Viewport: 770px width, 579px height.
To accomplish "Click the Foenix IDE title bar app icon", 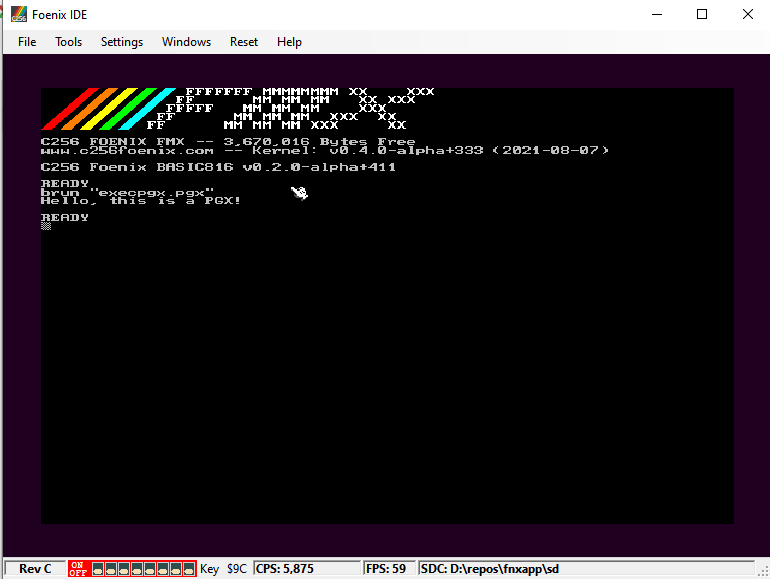I will (x=19, y=14).
